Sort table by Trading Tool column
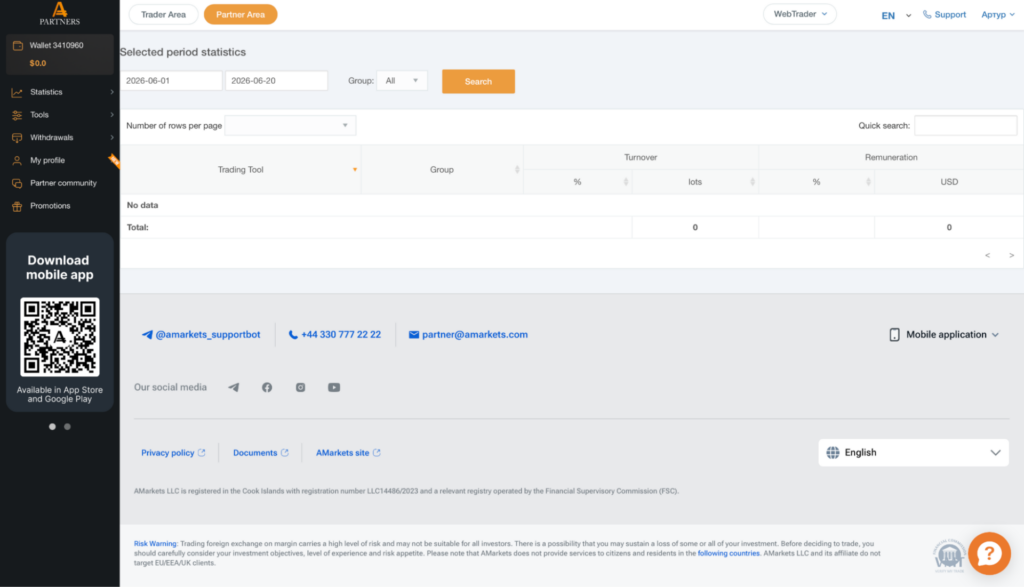Screen dimensions: 1024x587 (x=240, y=170)
